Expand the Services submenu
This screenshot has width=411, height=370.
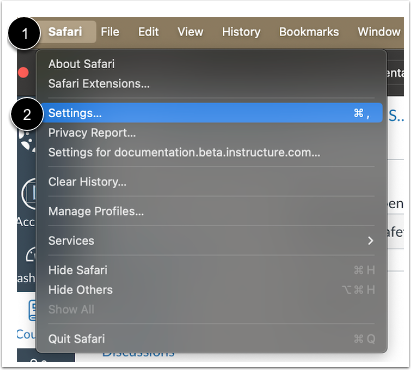211,241
